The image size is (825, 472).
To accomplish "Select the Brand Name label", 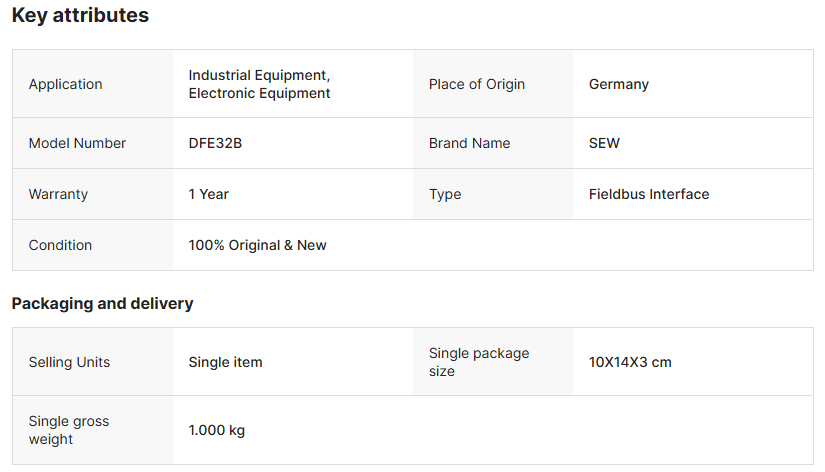I will pyautogui.click(x=469, y=143).
